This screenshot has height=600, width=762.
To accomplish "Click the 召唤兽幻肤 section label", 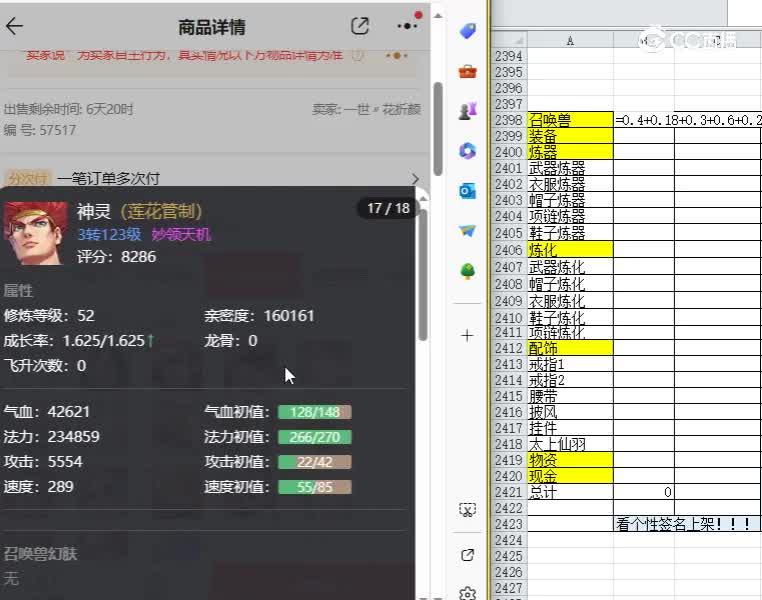I will click(40, 554).
